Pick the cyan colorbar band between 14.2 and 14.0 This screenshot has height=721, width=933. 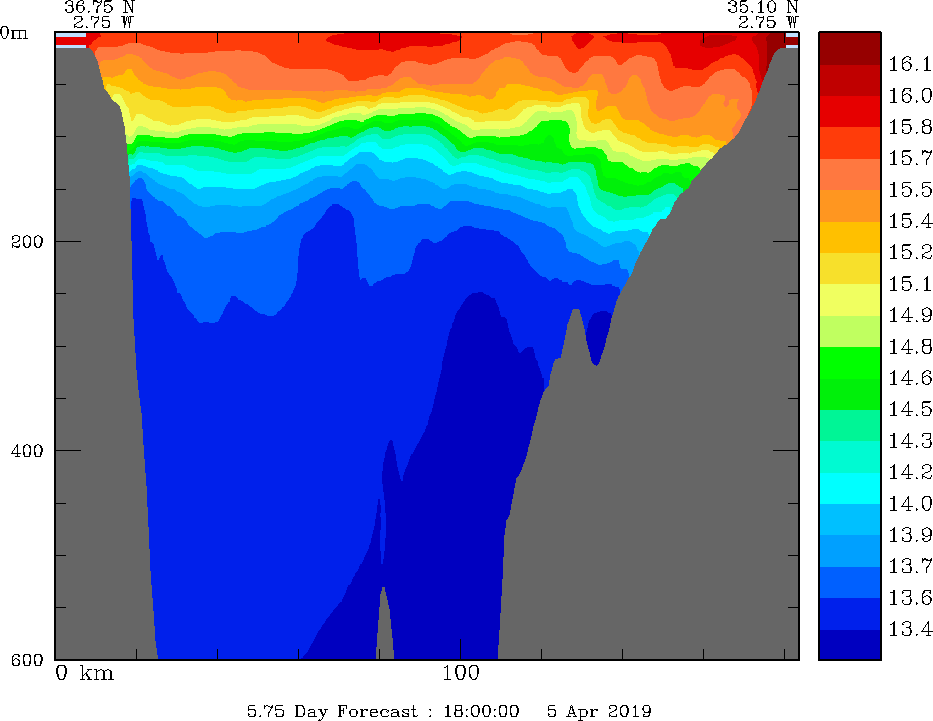point(849,488)
